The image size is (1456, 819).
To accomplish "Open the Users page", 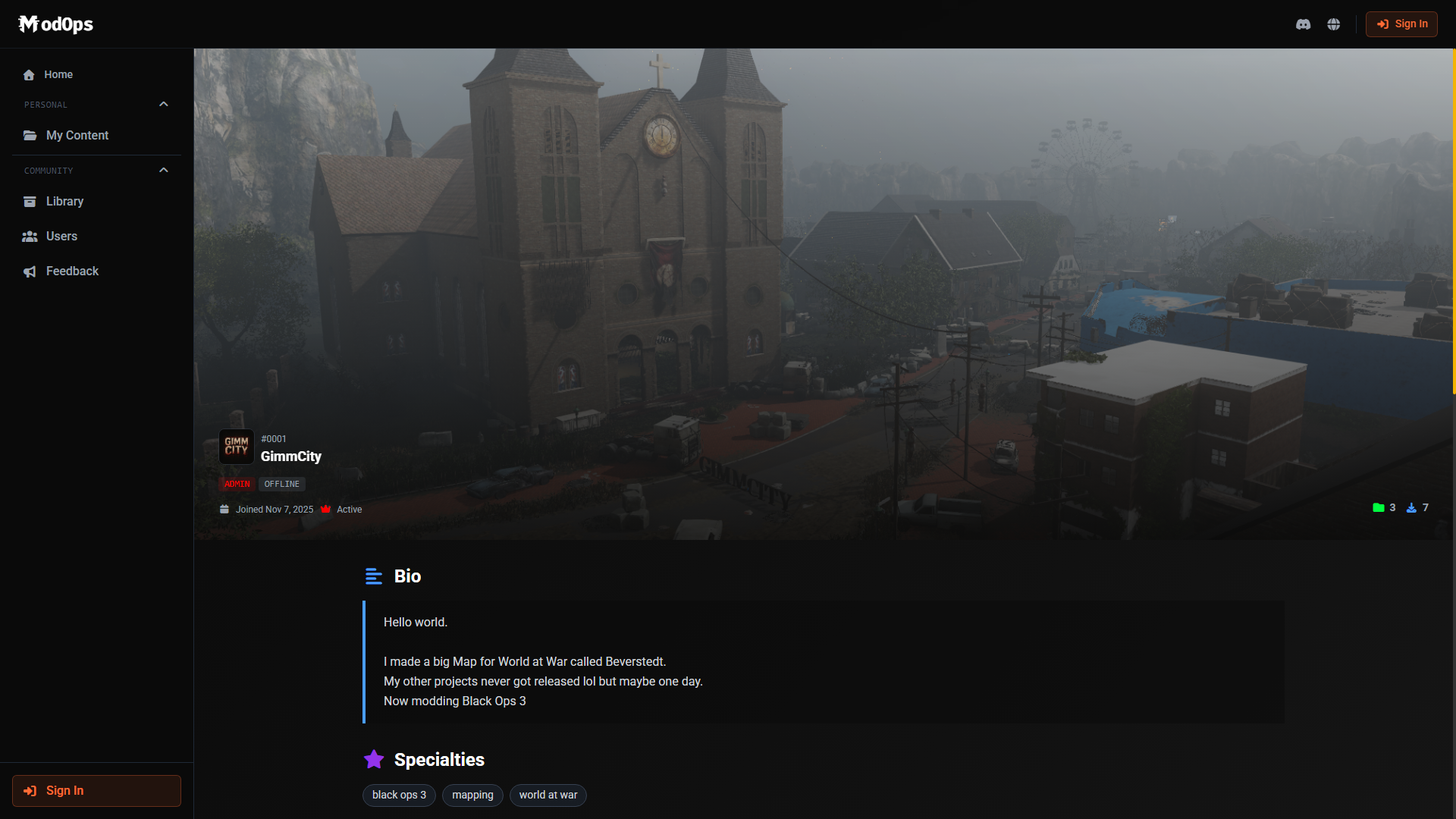I will point(61,236).
